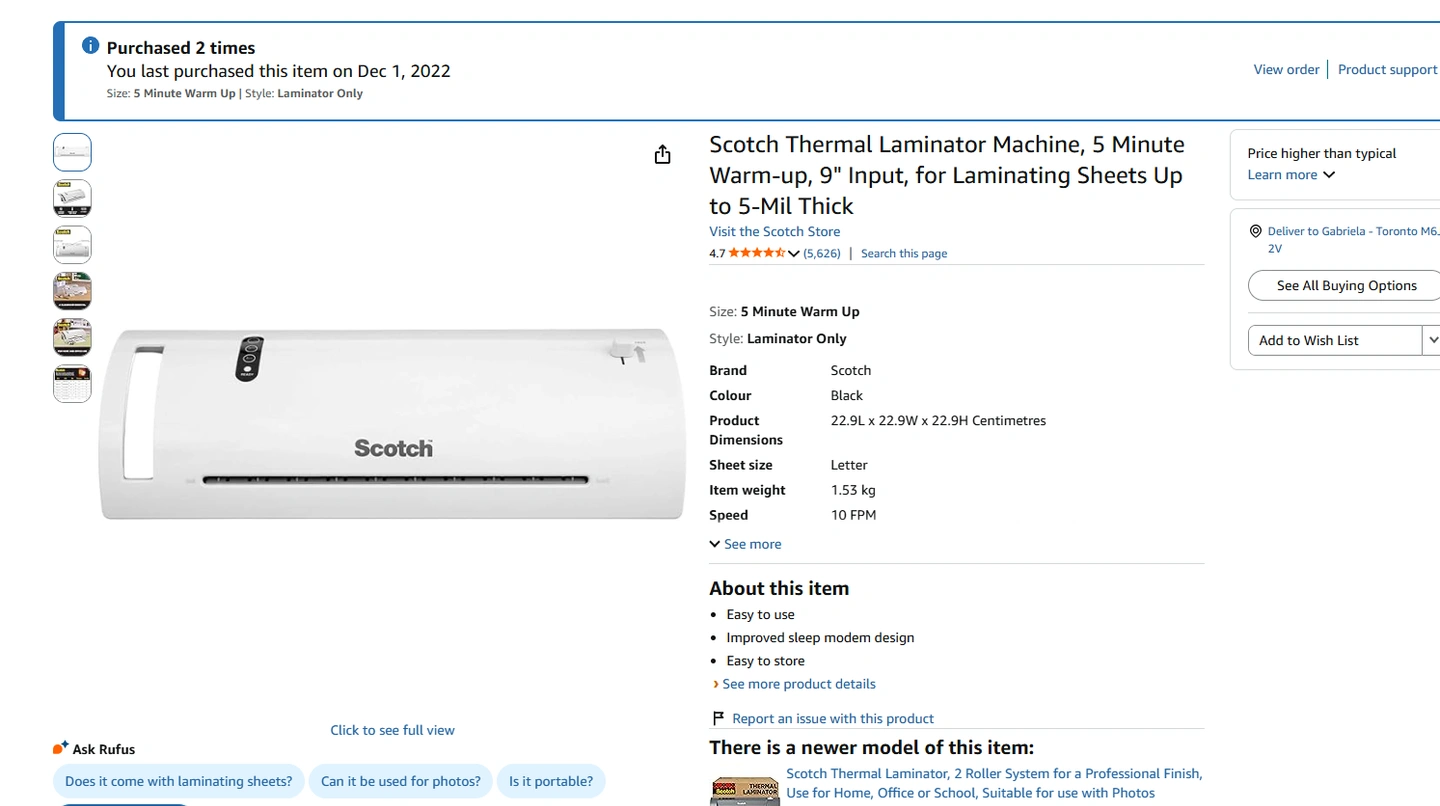Select the first product thumbnail
Viewport: 1440px width, 806px height.
(x=72, y=152)
